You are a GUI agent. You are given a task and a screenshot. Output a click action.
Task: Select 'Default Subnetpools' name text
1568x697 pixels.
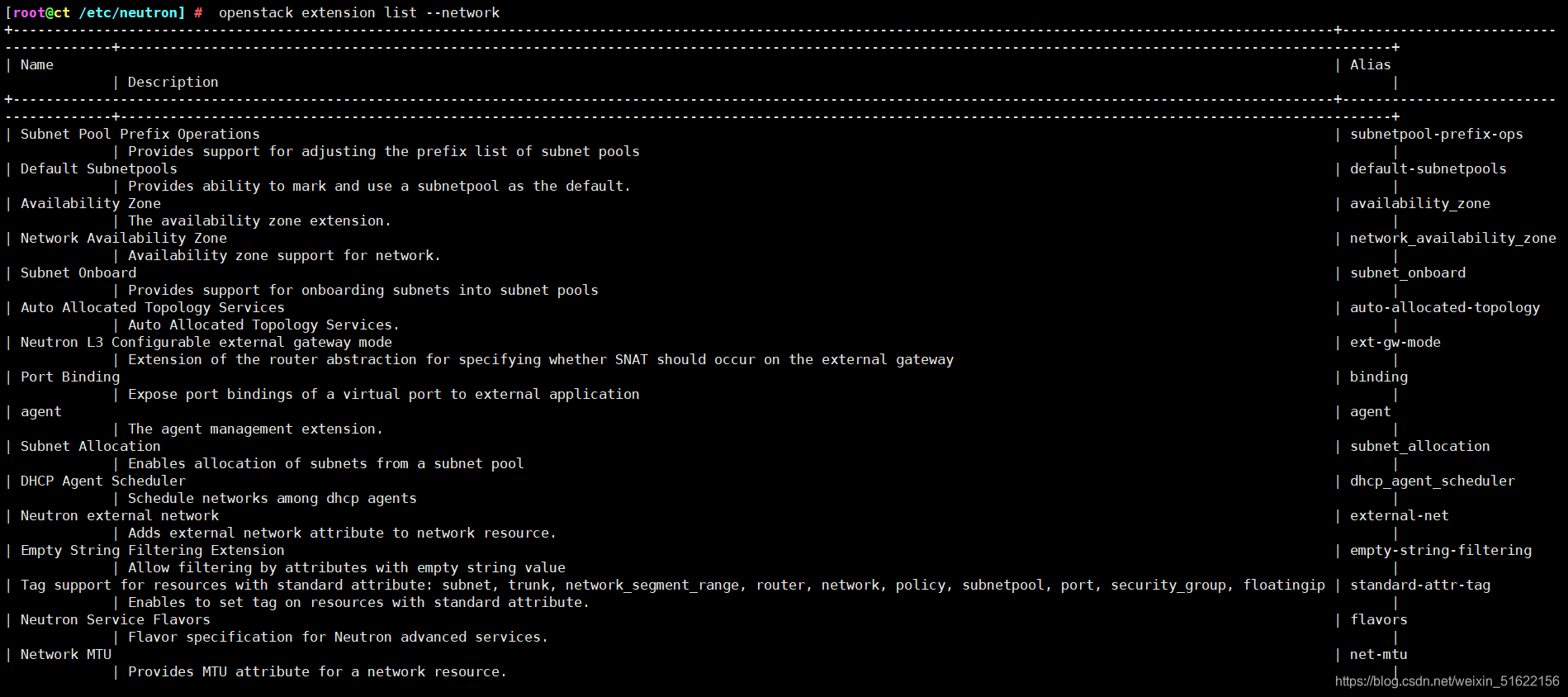[x=99, y=169]
